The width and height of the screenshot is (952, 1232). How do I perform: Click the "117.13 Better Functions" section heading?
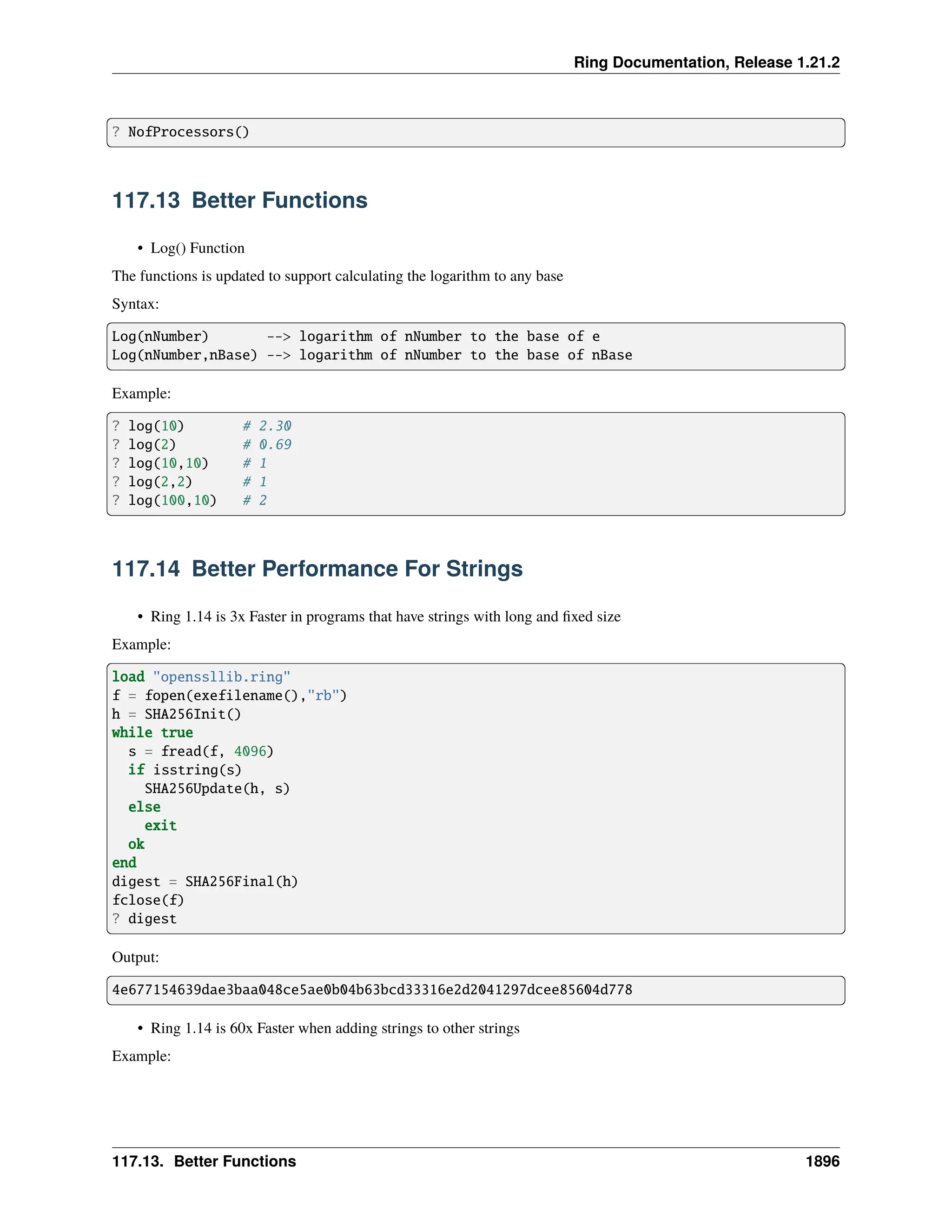coord(240,200)
